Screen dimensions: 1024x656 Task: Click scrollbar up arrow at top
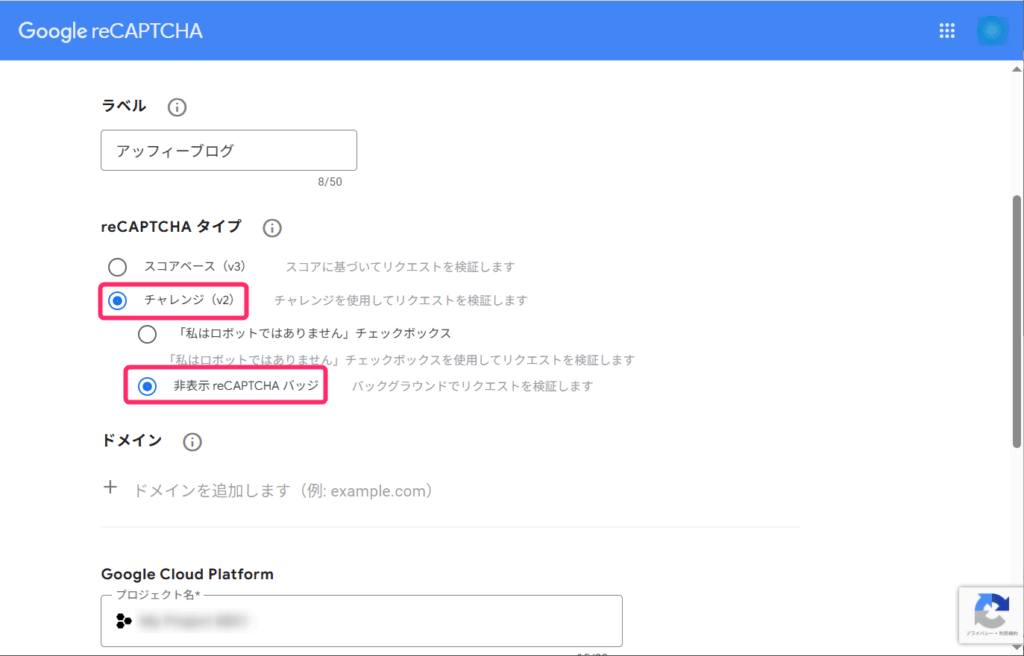click(1017, 69)
